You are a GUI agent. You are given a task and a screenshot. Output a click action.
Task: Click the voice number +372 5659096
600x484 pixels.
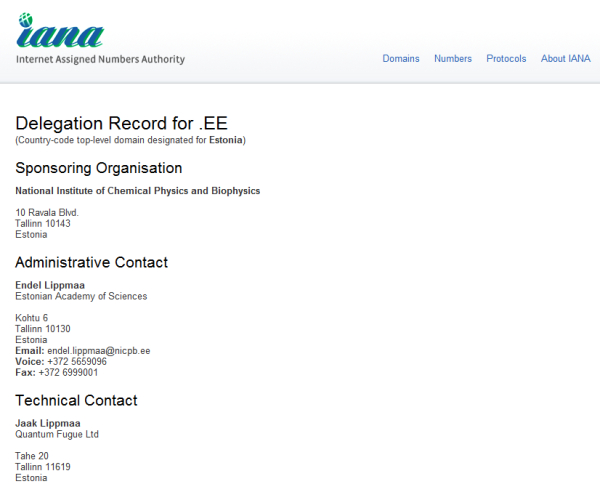[x=77, y=362]
